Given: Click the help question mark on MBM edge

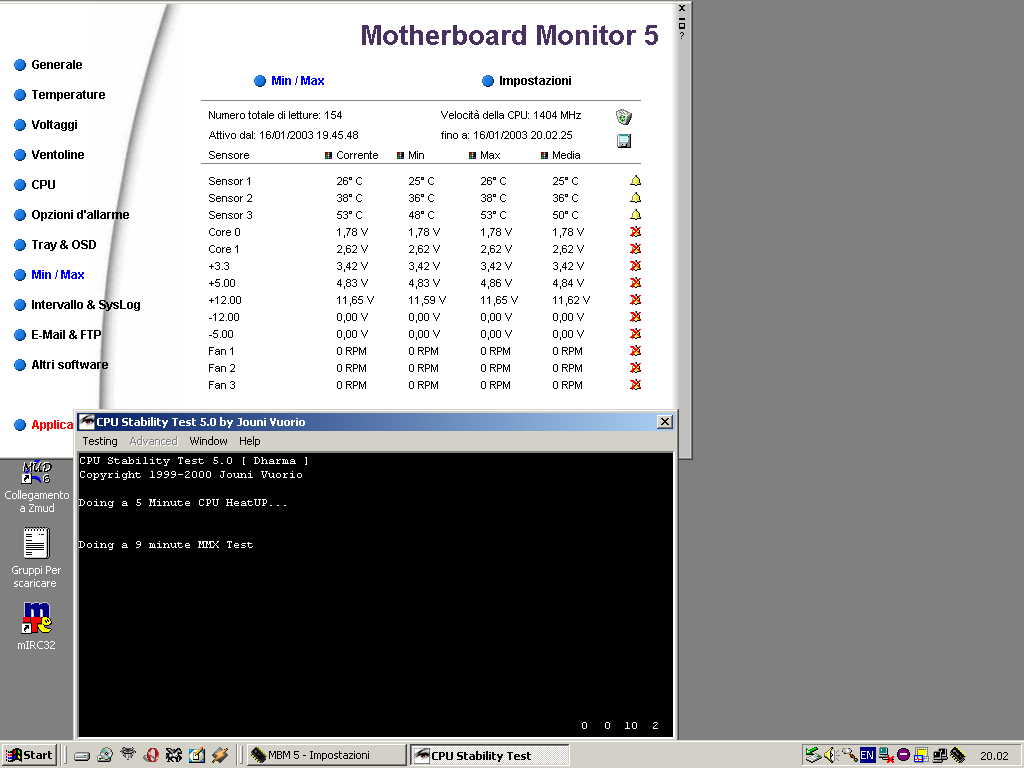Looking at the screenshot, I should click(682, 36).
